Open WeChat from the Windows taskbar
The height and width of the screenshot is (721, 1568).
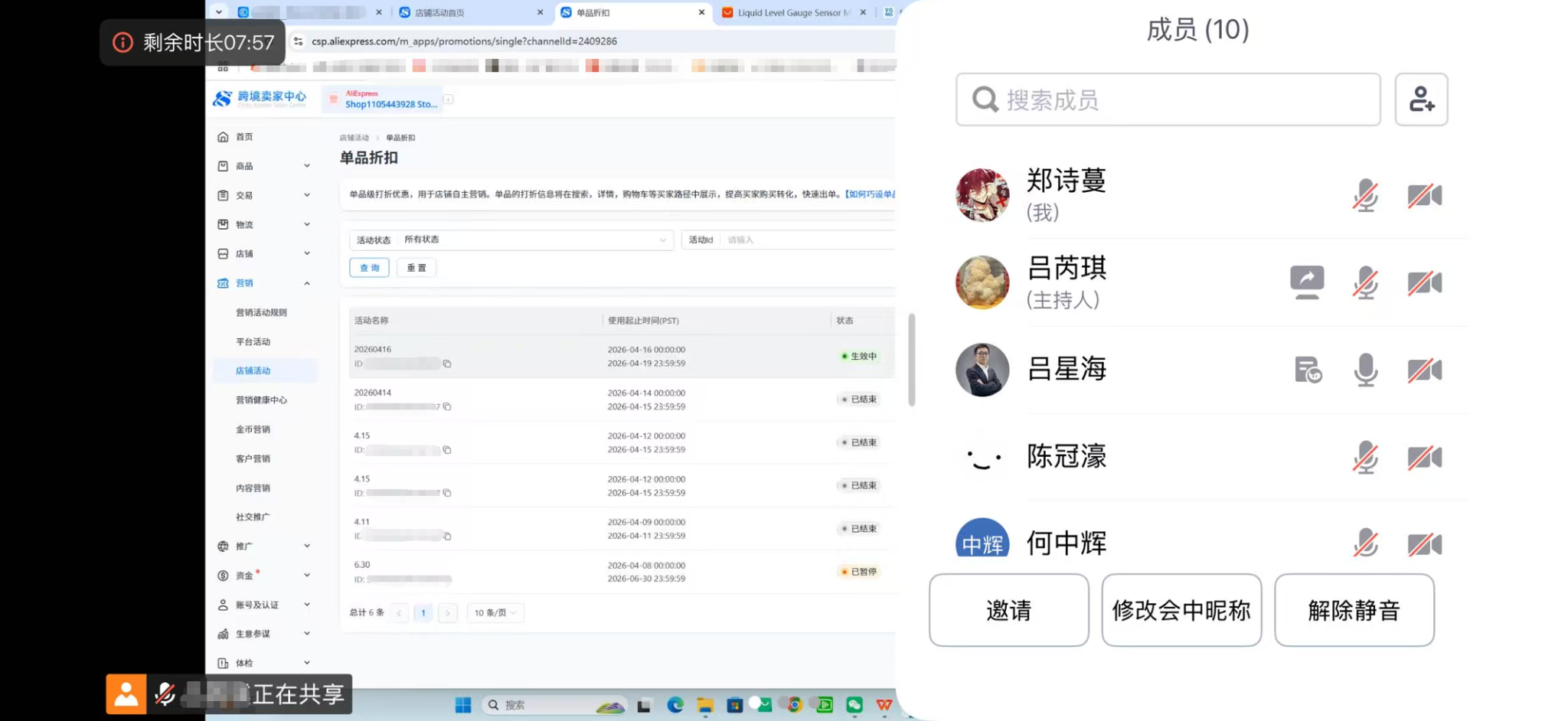854,705
